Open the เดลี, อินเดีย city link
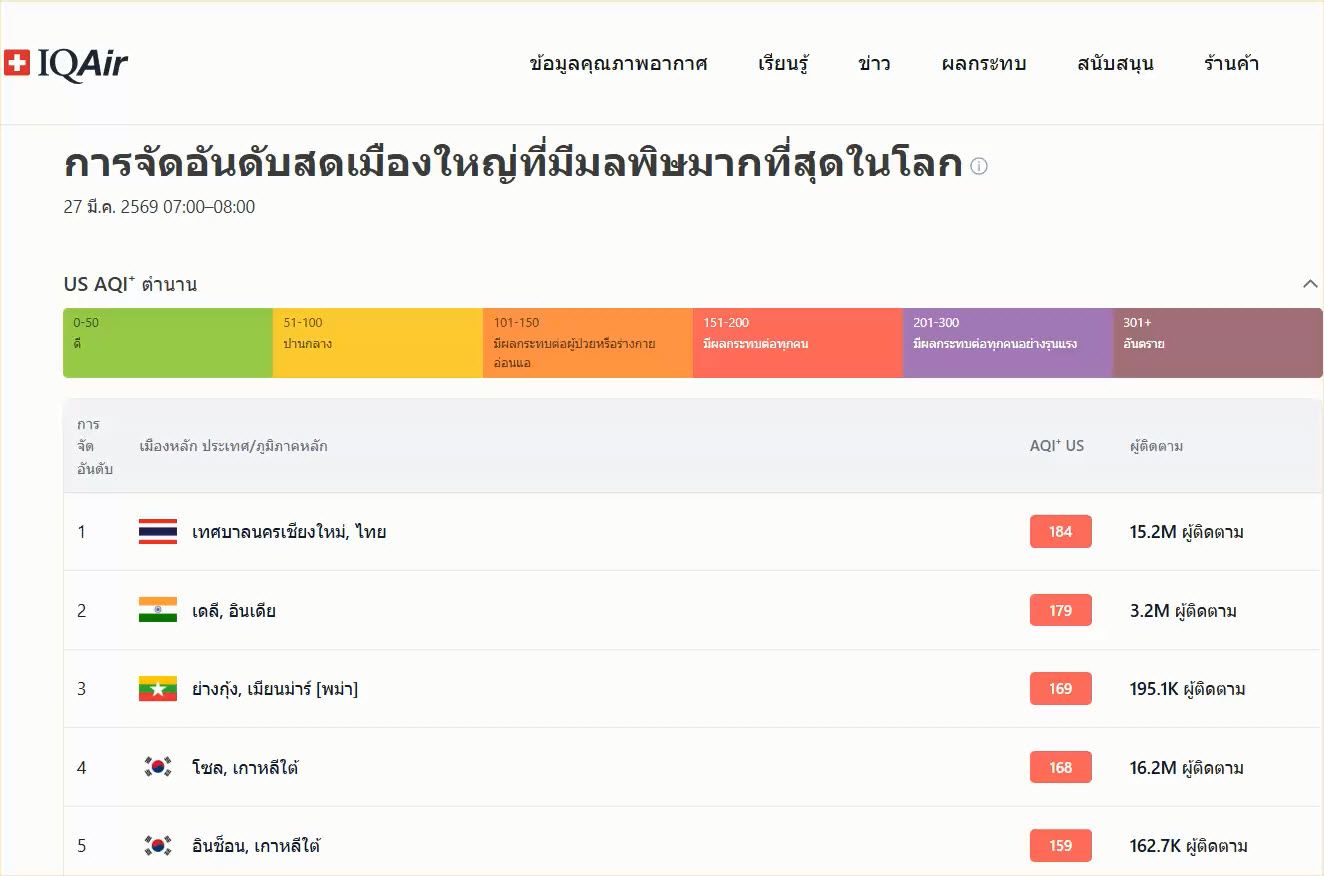The width and height of the screenshot is (1324, 876). click(x=234, y=610)
